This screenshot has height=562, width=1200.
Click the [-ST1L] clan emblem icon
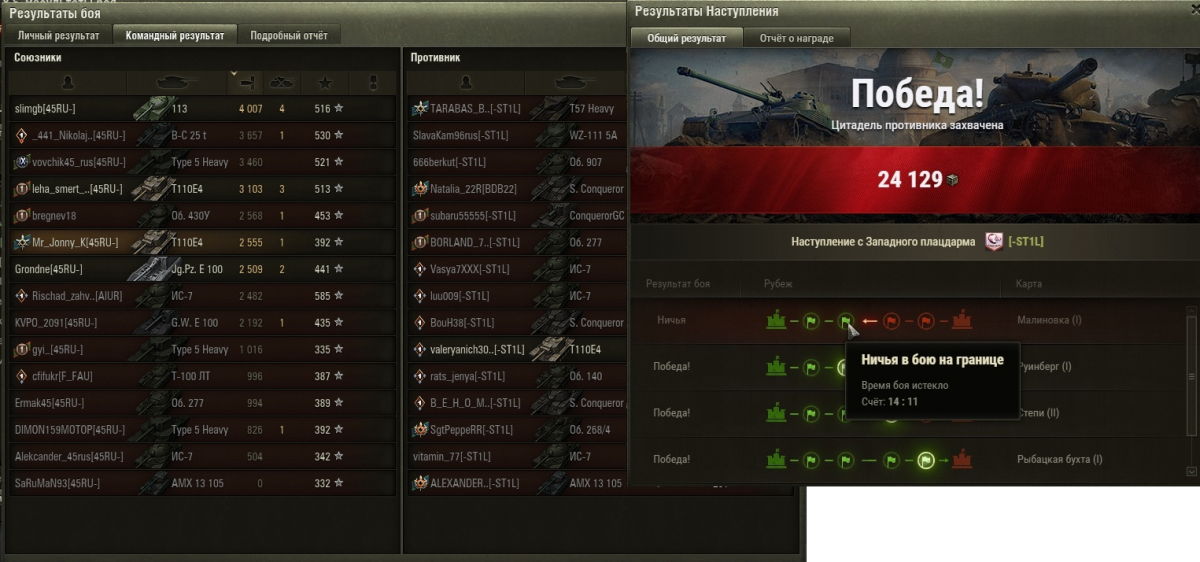(x=994, y=241)
